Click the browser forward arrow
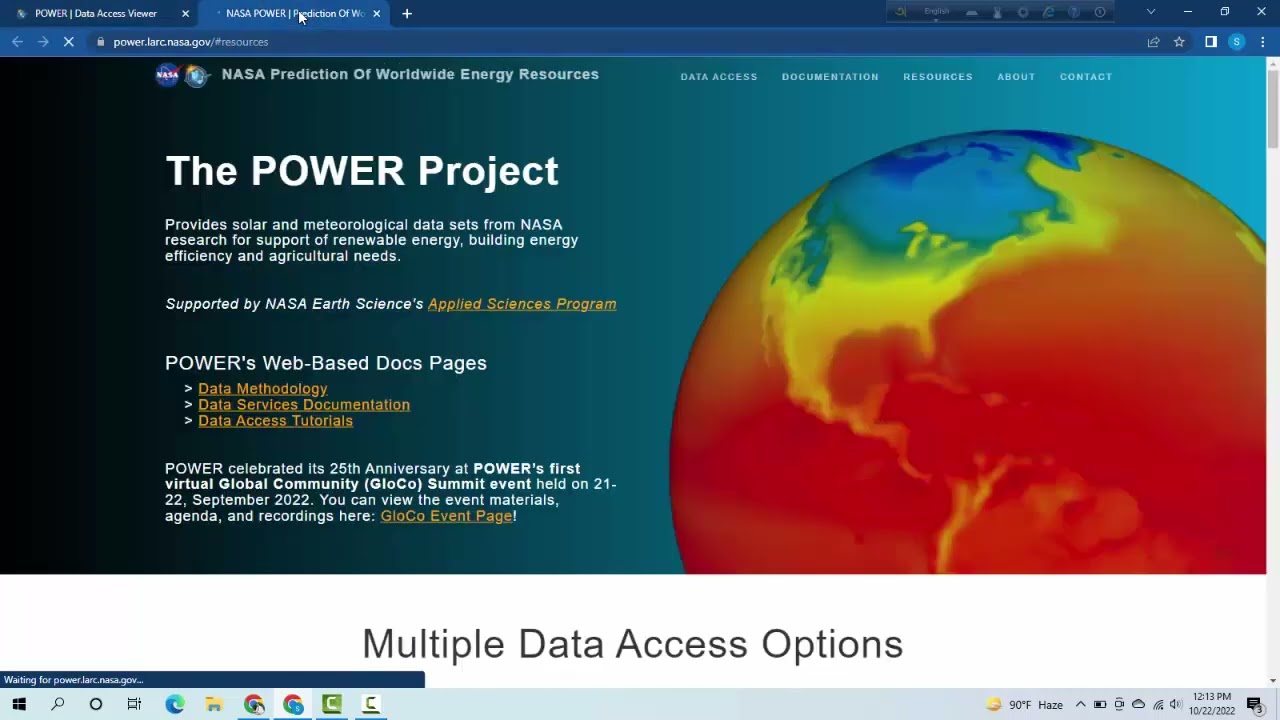Viewport: 1280px width, 720px height. (x=43, y=42)
